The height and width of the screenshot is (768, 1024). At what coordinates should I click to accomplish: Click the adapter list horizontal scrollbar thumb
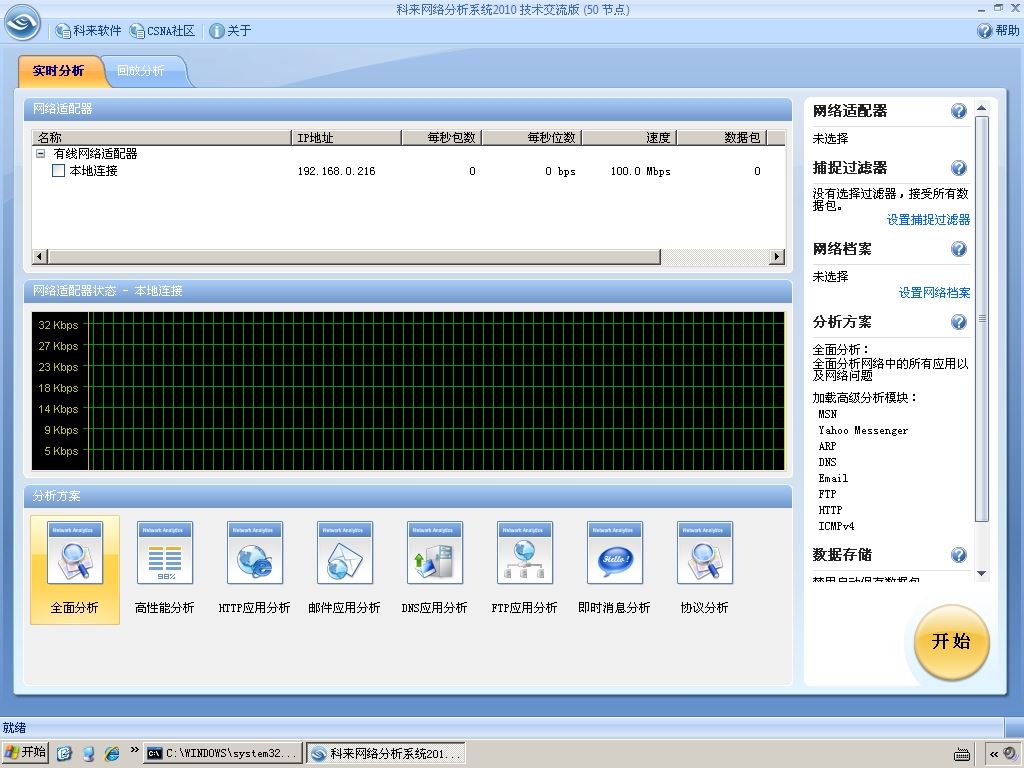tap(355, 257)
